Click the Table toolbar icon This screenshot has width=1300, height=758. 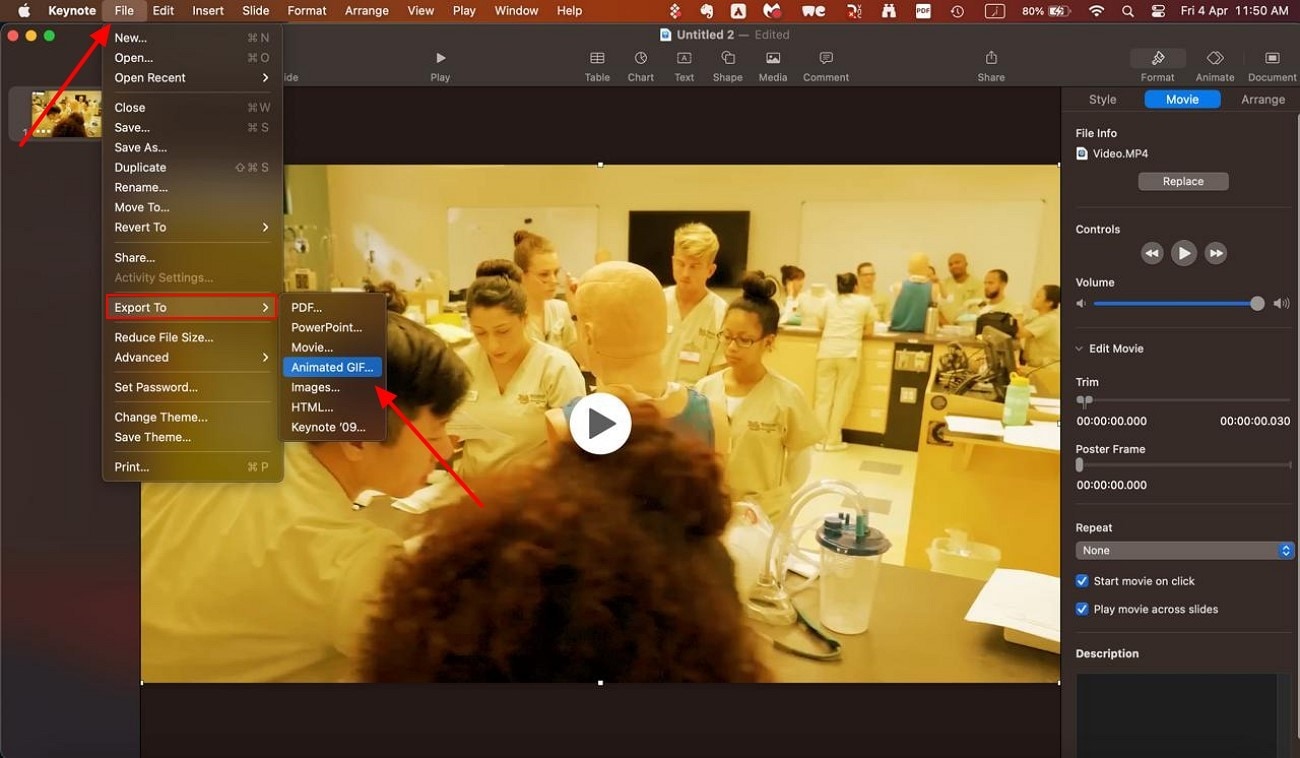(597, 66)
